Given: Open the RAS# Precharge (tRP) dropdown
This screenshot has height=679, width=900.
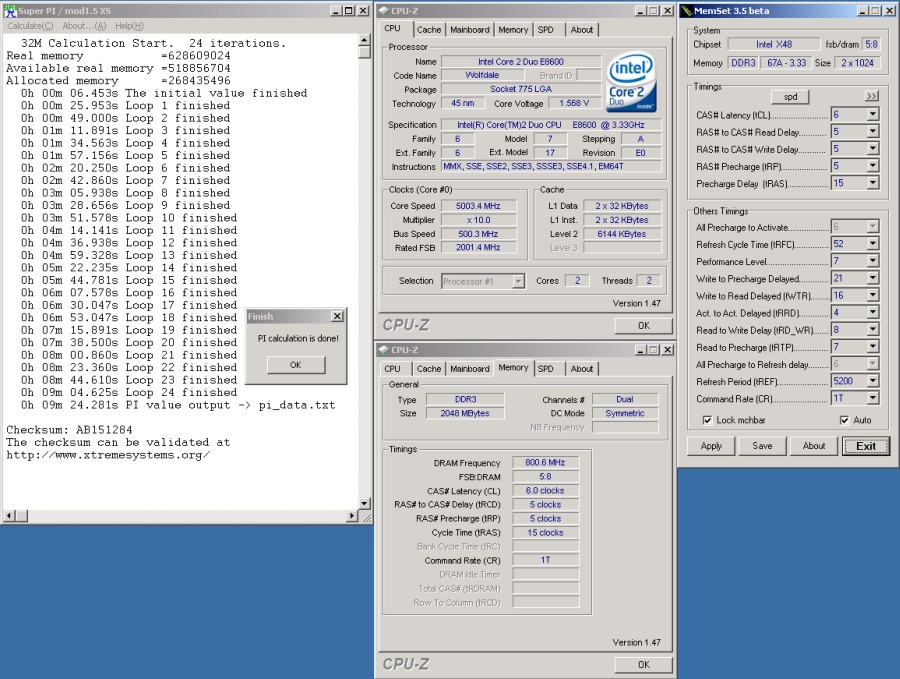Looking at the screenshot, I should tap(872, 166).
